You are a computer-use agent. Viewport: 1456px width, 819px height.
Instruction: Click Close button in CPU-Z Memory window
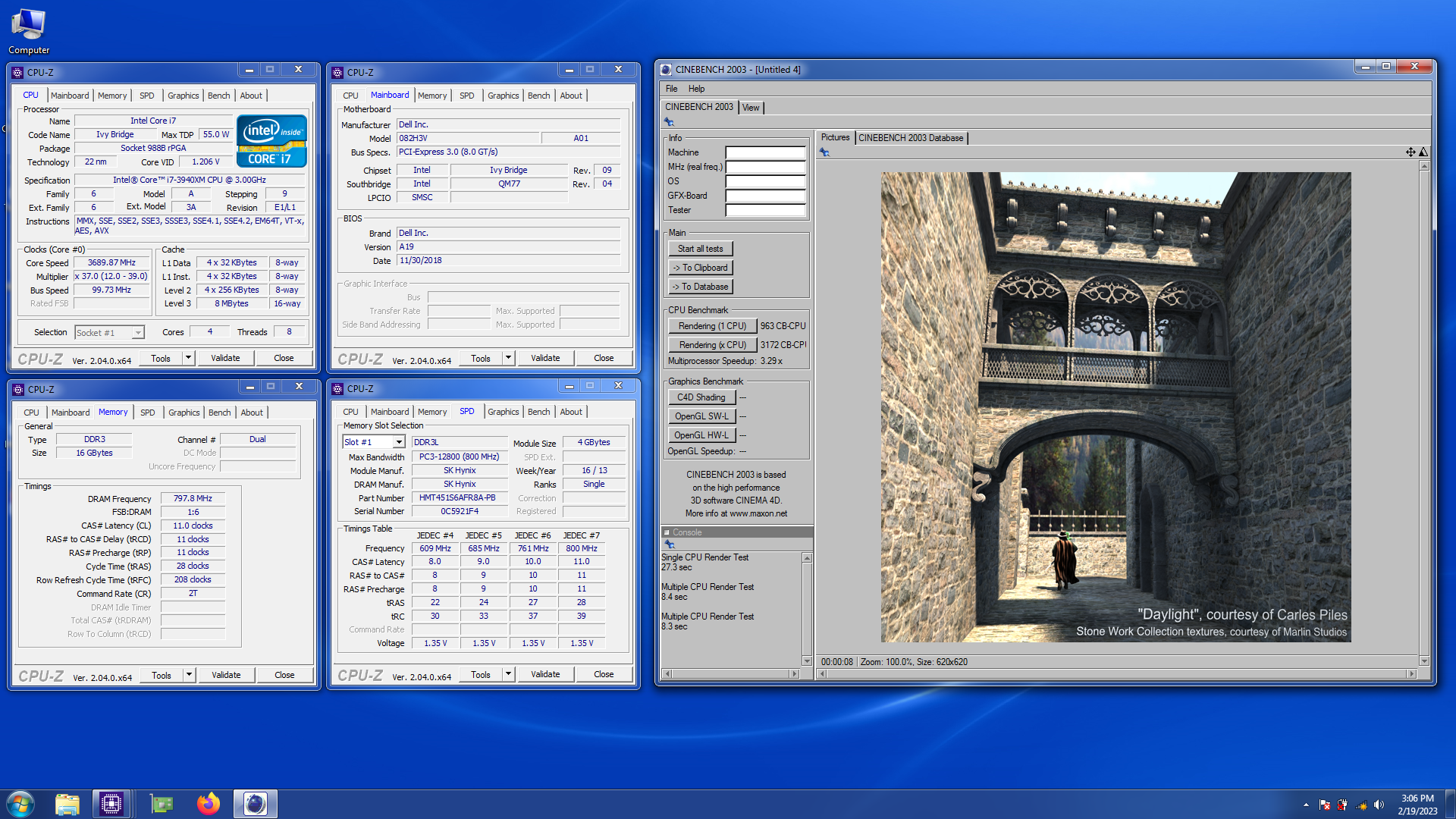284,676
